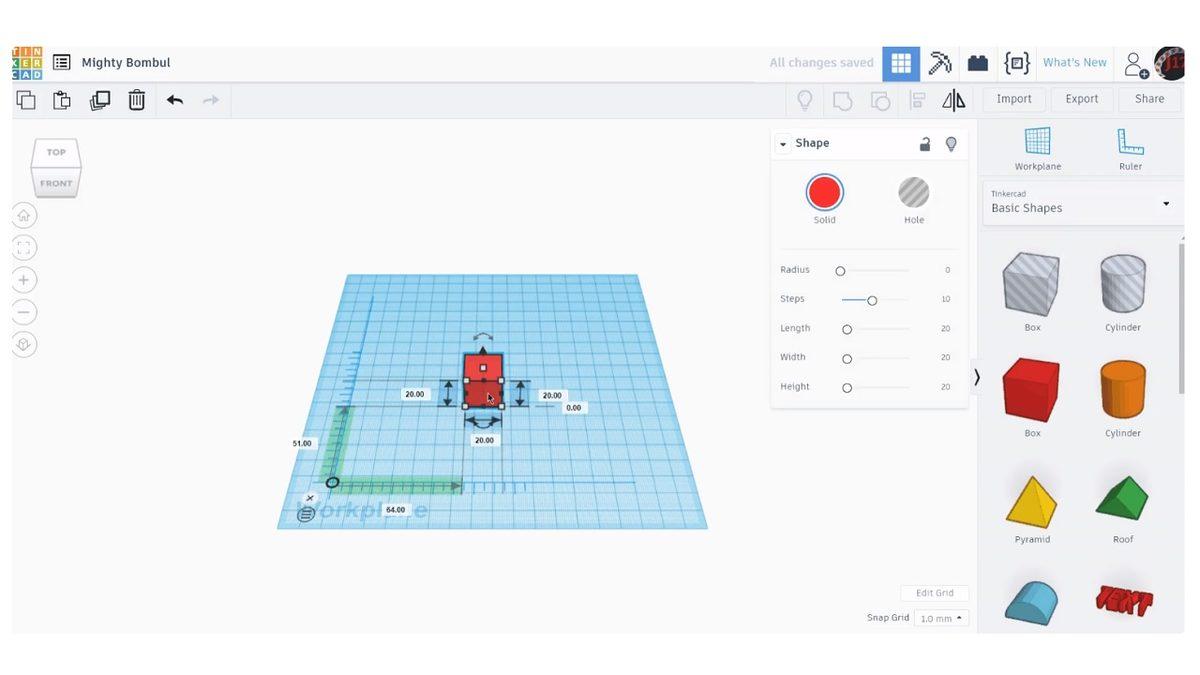Toggle the lock icon in the Shape panel
This screenshot has width=1200, height=675.
tap(925, 143)
